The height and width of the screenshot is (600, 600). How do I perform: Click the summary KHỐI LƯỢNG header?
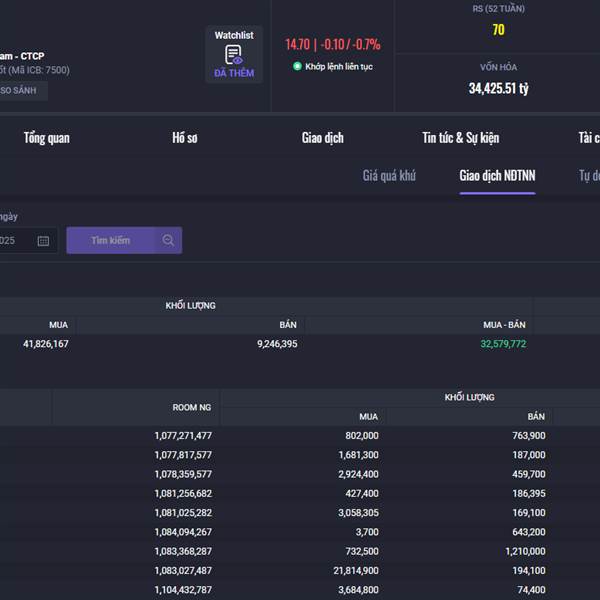point(191,306)
